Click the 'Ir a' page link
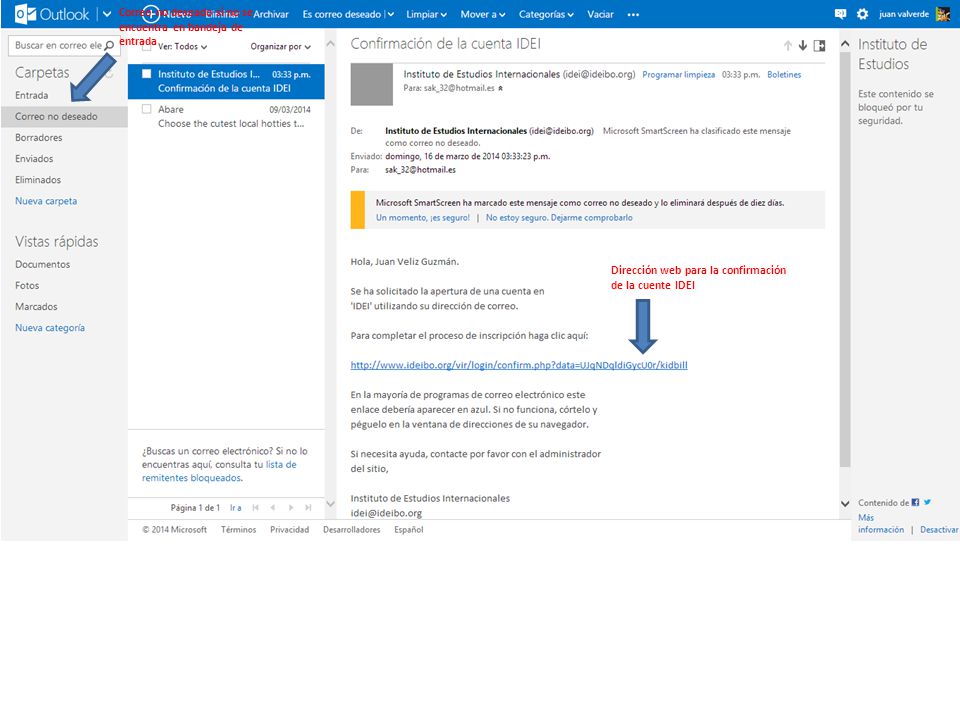Image resolution: width=960 pixels, height=720 pixels. (x=235, y=508)
